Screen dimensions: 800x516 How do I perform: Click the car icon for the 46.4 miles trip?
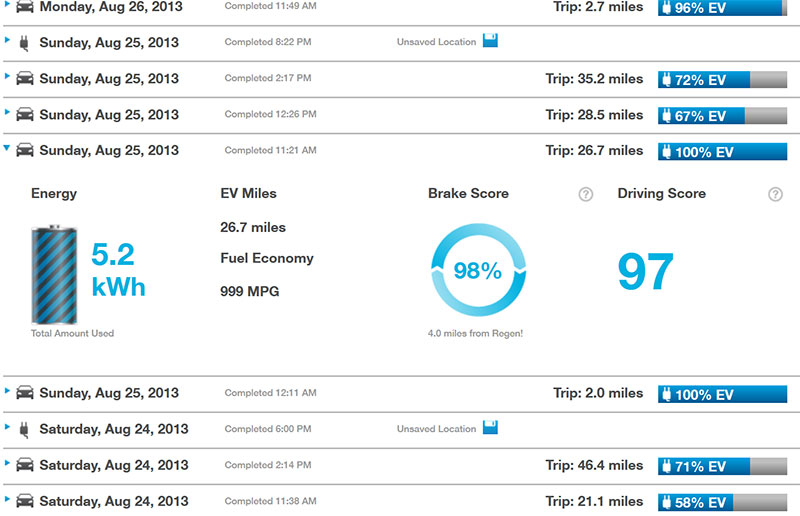coord(25,466)
